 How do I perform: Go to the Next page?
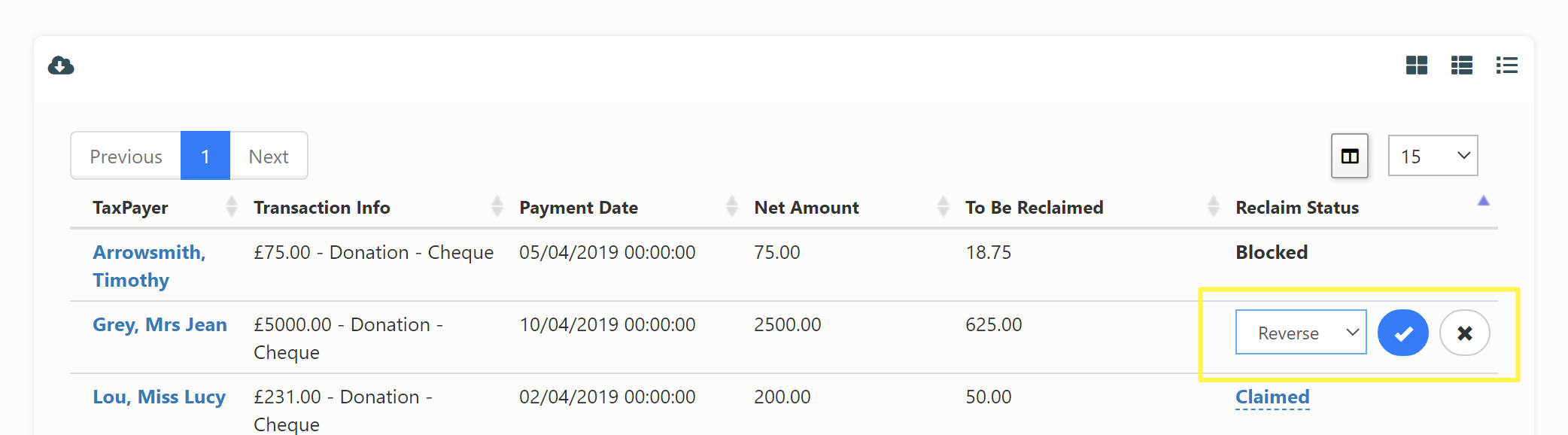[269, 156]
